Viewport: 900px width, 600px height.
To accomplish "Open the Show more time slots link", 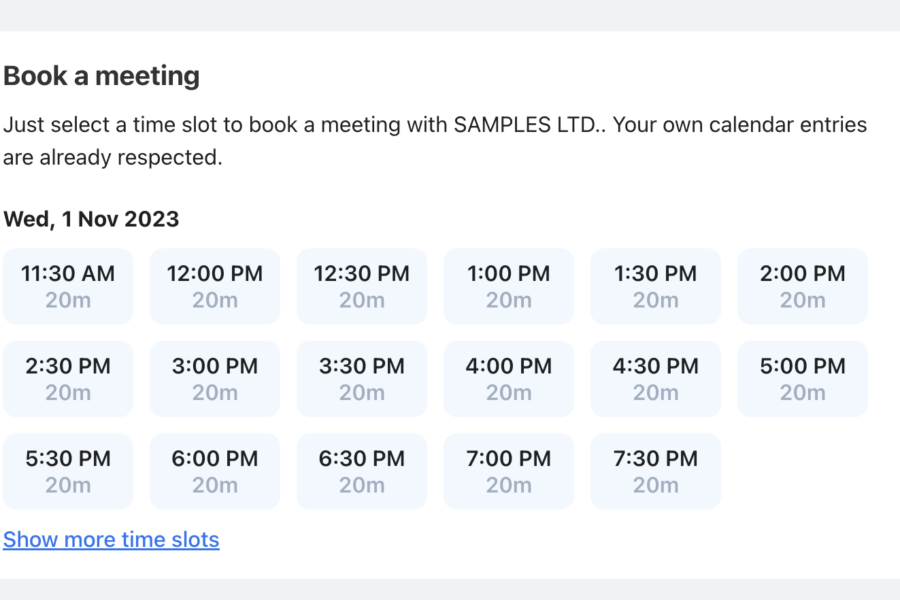I will coord(111,540).
